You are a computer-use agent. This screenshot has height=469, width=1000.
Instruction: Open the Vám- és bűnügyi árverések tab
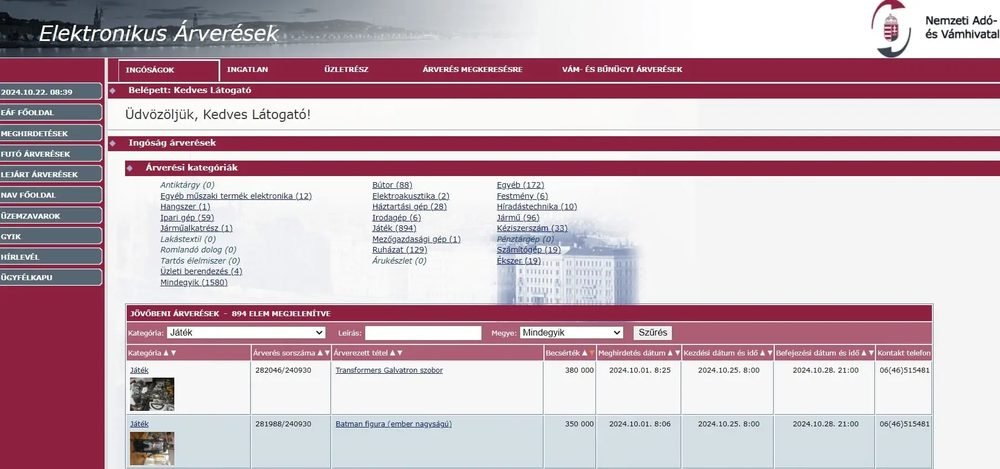(622, 70)
